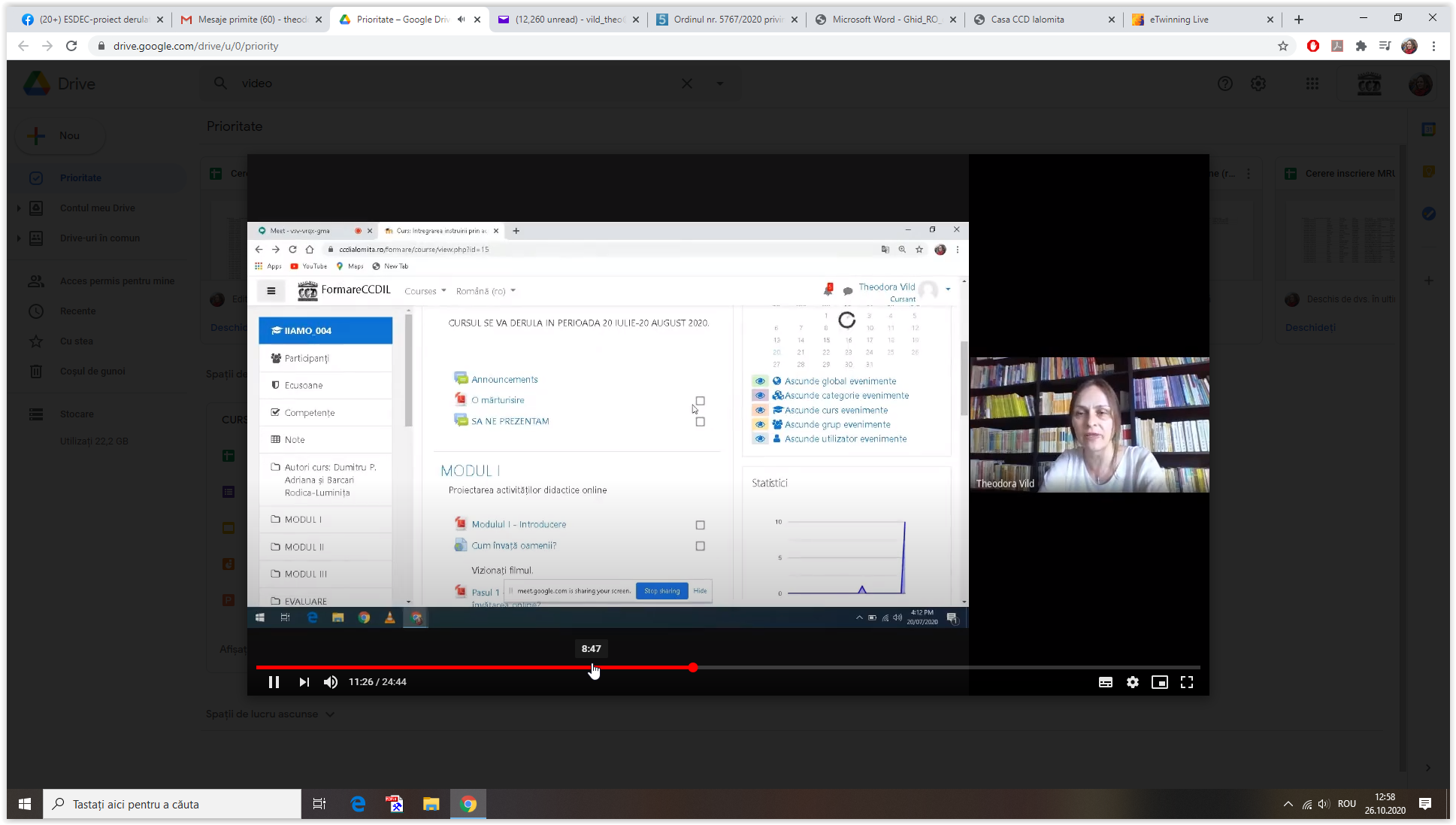Switch to eTwinning Live tab

point(1203,20)
